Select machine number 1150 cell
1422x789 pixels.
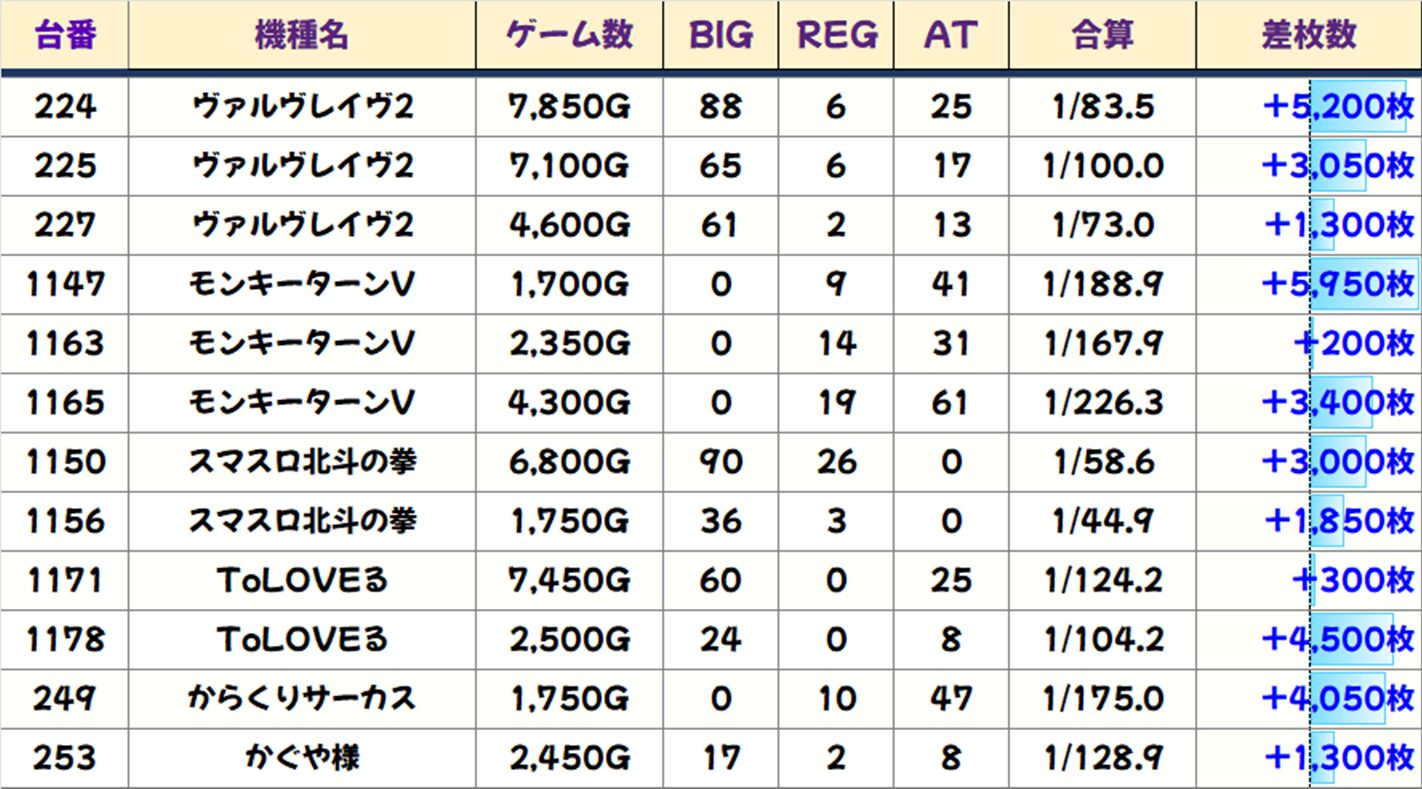click(65, 462)
